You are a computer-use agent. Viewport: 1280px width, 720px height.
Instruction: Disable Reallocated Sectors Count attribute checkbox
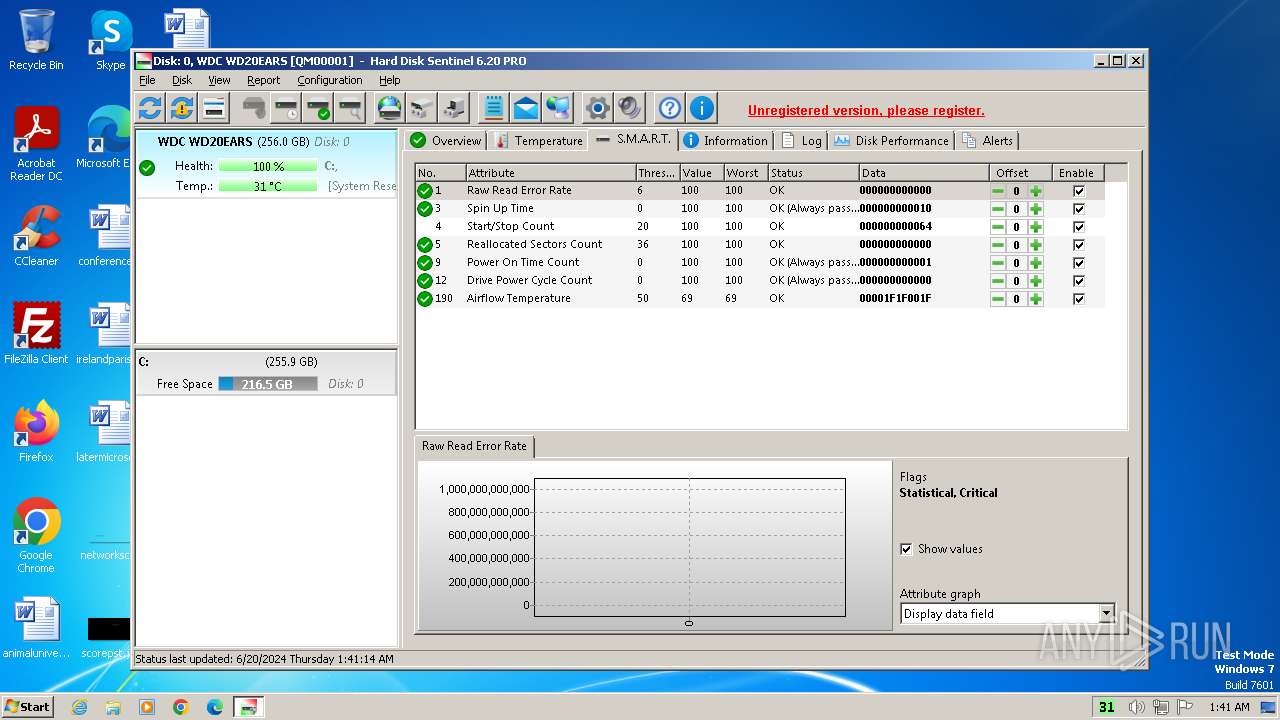[x=1078, y=245]
